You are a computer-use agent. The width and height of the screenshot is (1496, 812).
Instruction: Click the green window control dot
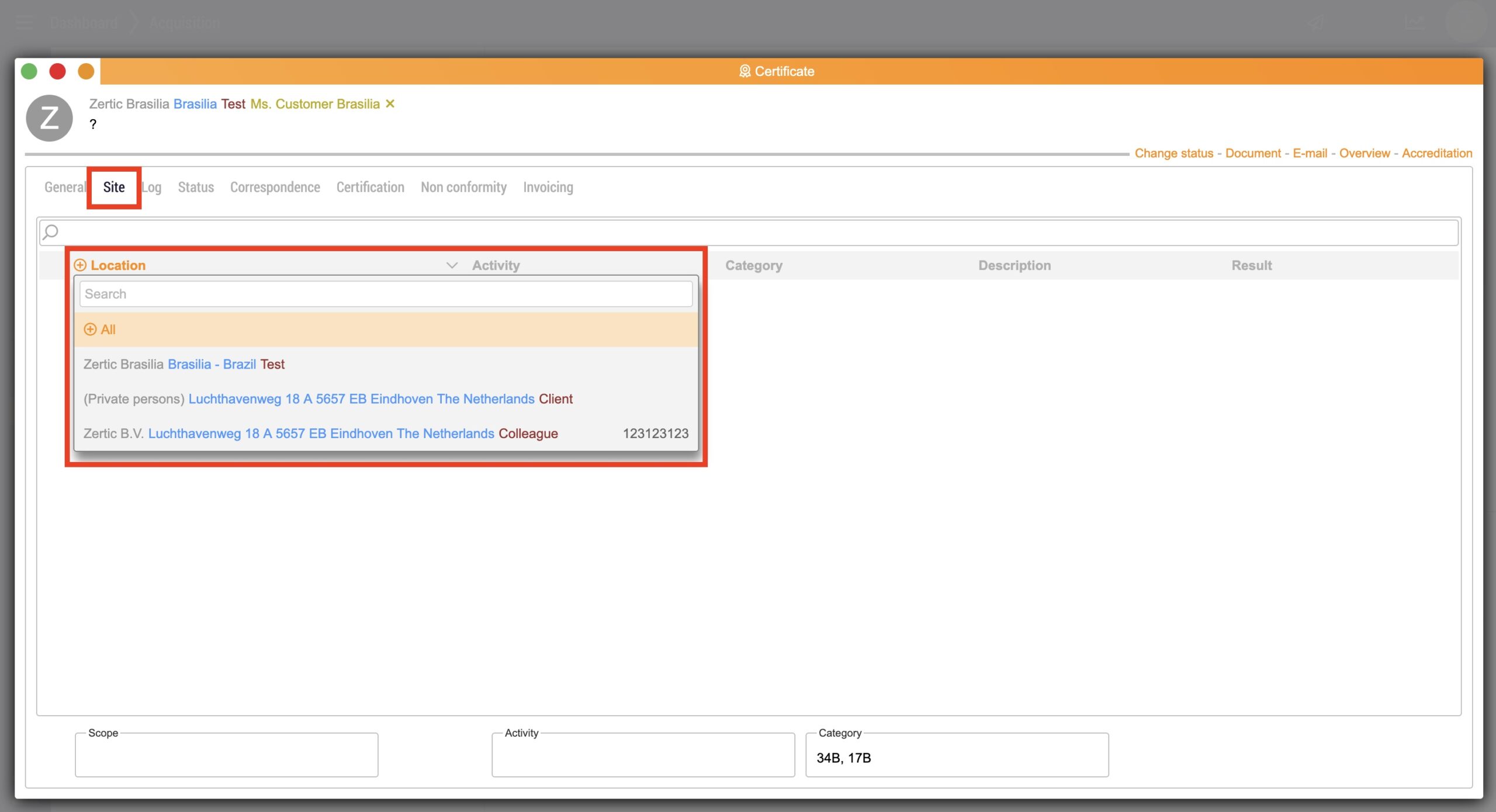tap(29, 71)
